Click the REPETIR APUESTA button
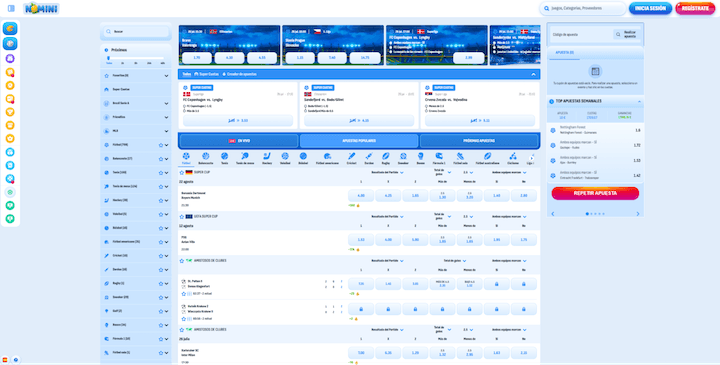The width and height of the screenshot is (720, 365). [595, 193]
